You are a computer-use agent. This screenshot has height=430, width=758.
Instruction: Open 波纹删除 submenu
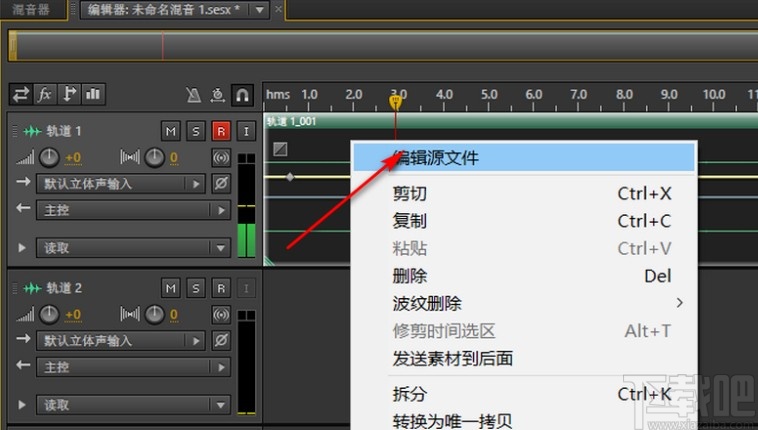pyautogui.click(x=525, y=304)
